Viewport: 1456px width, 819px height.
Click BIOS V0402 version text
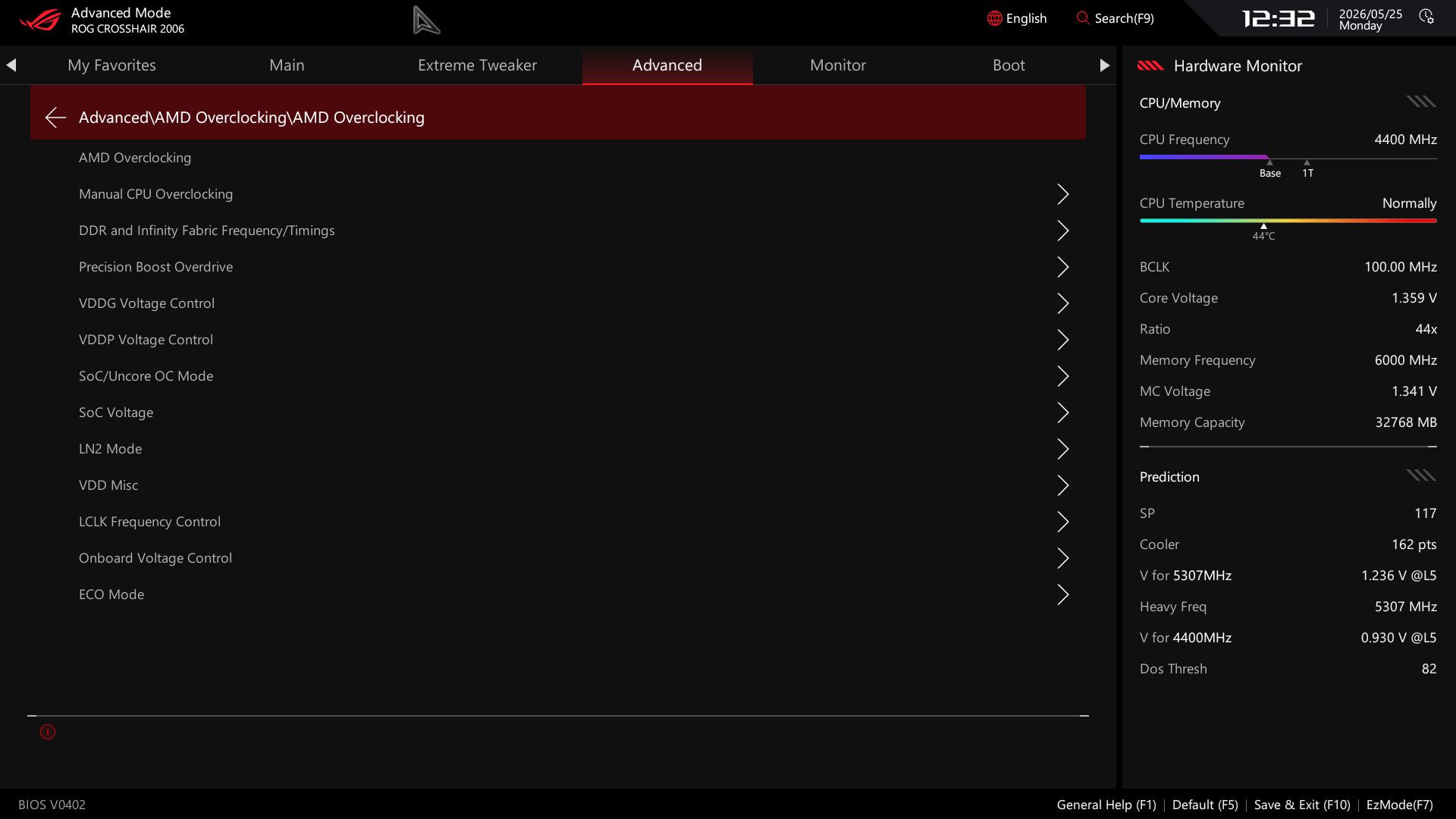click(x=52, y=805)
